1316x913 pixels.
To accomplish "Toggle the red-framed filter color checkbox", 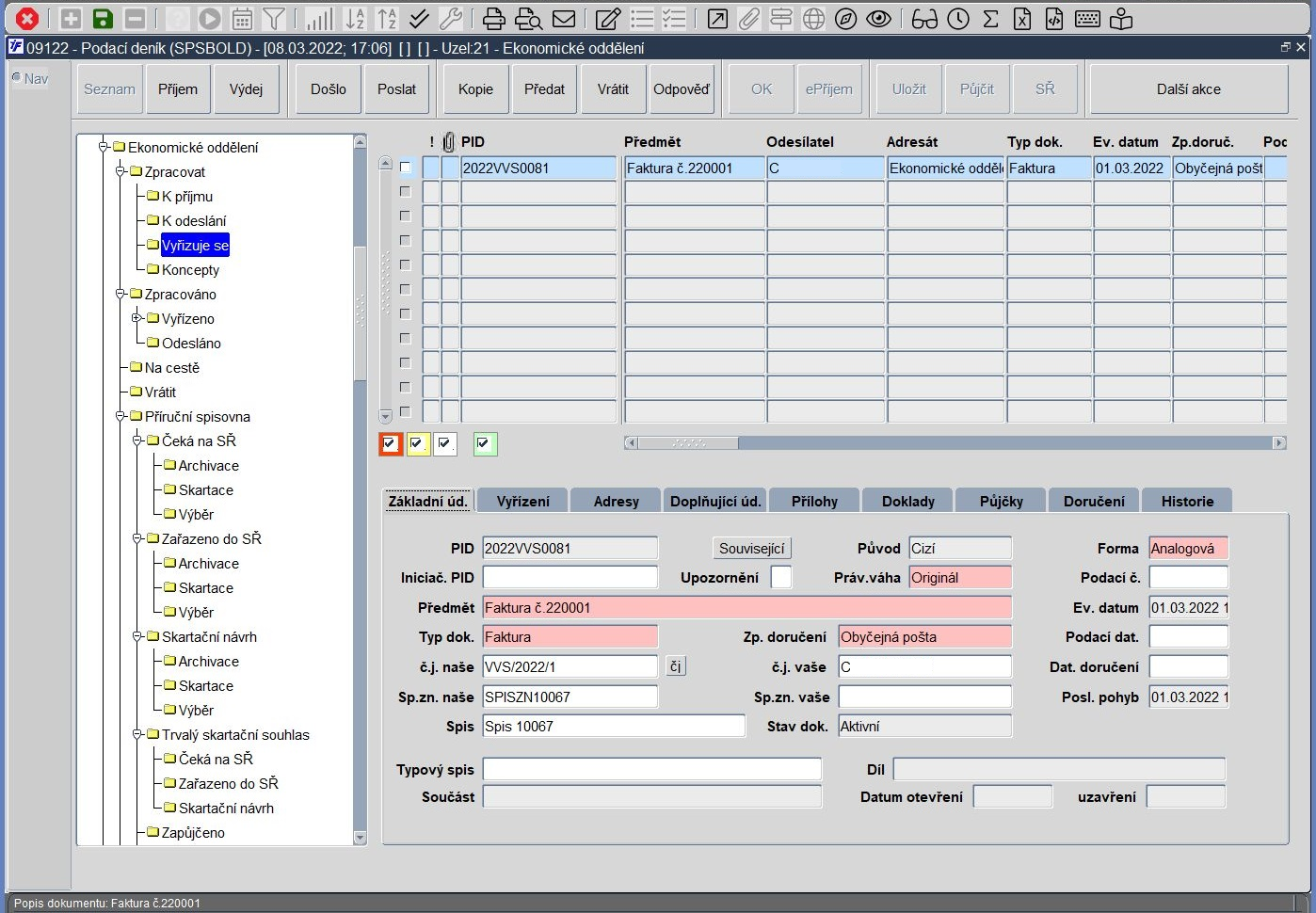I will coord(391,443).
